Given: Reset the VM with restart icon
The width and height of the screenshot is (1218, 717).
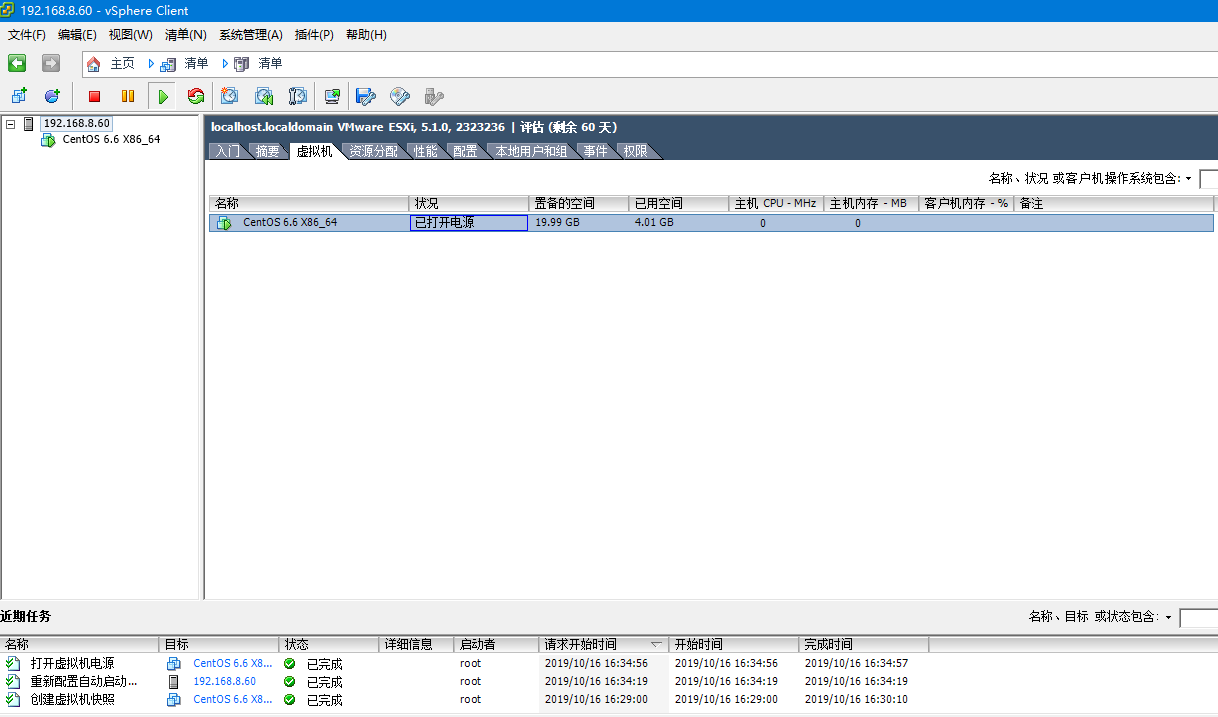Looking at the screenshot, I should coord(196,96).
